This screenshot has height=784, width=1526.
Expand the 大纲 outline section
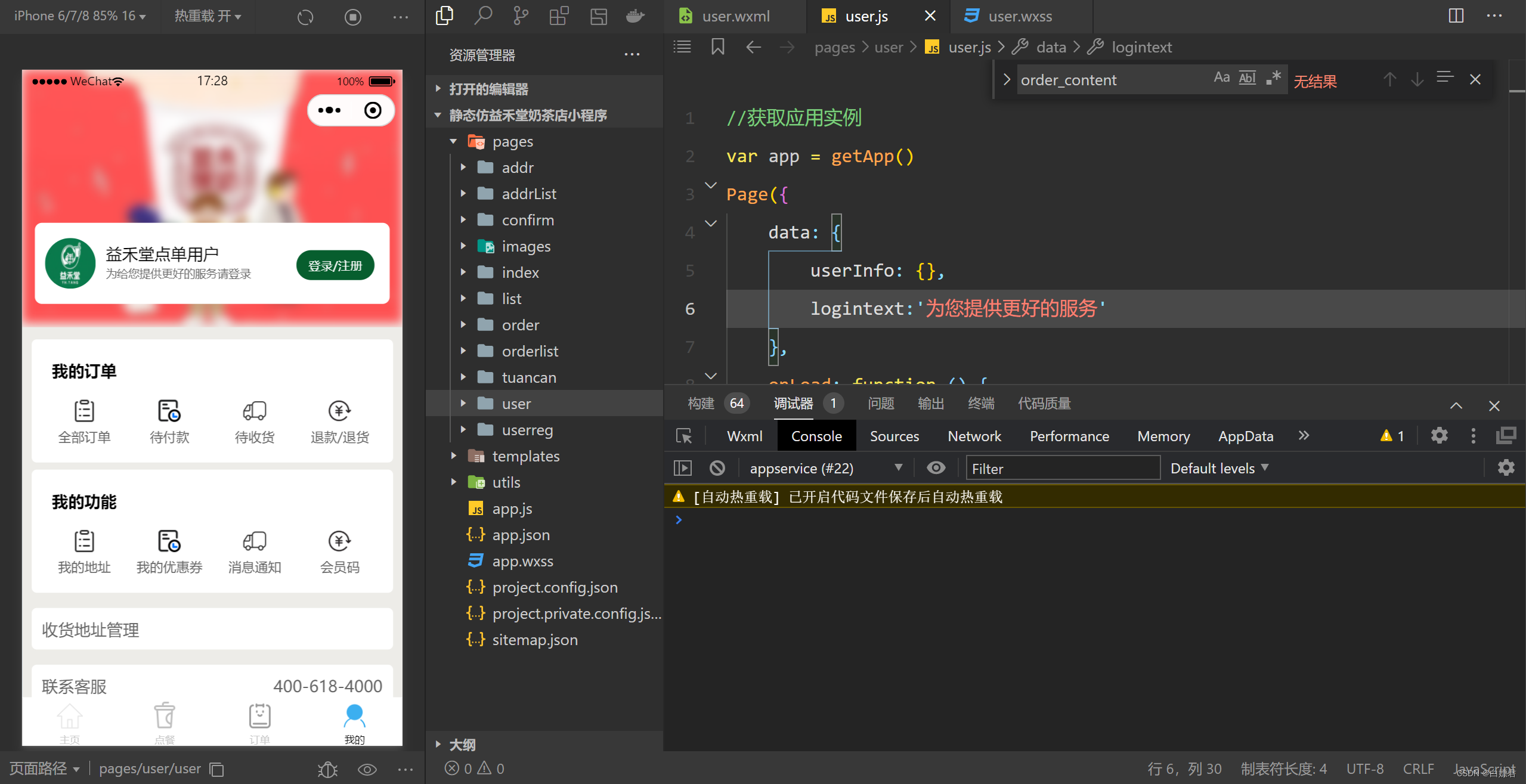544,744
